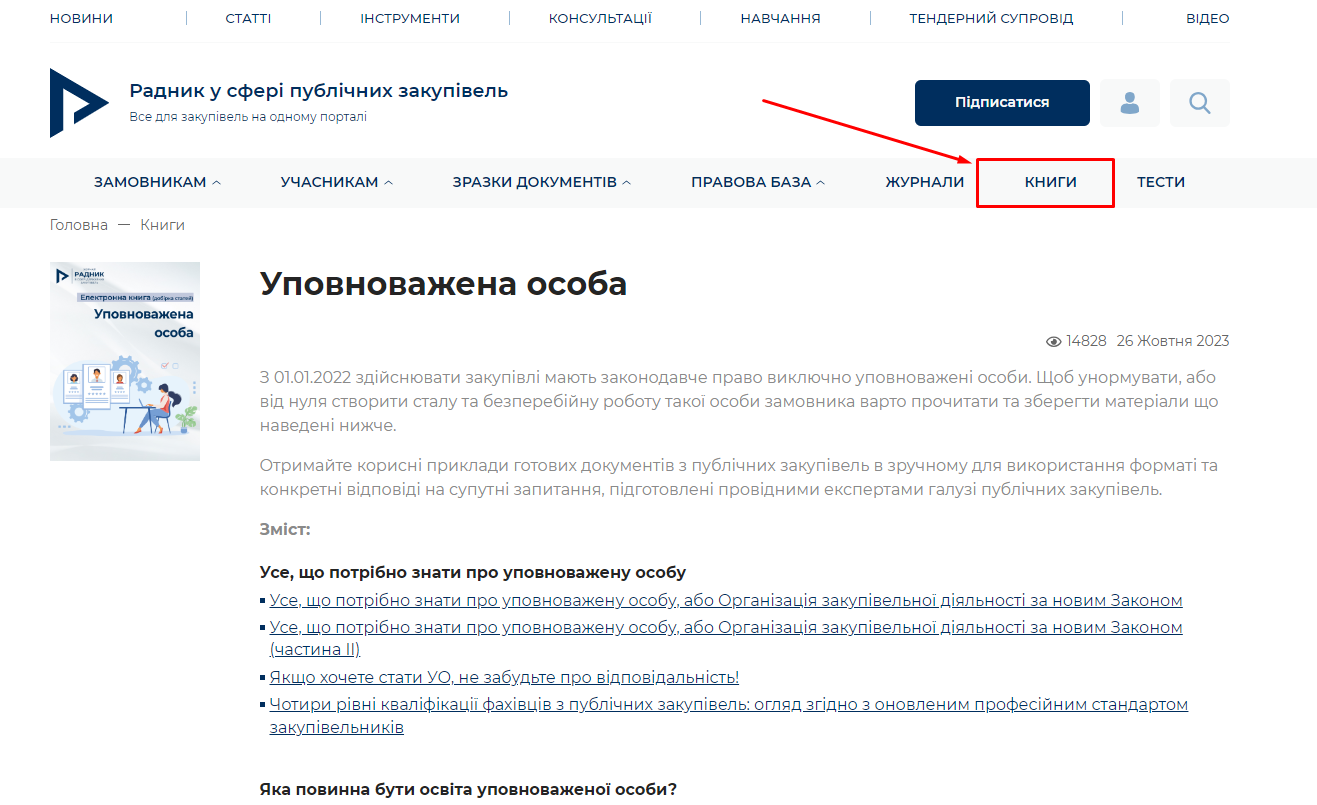Click the views eye icon
The image size is (1317, 805).
pos(1053,342)
